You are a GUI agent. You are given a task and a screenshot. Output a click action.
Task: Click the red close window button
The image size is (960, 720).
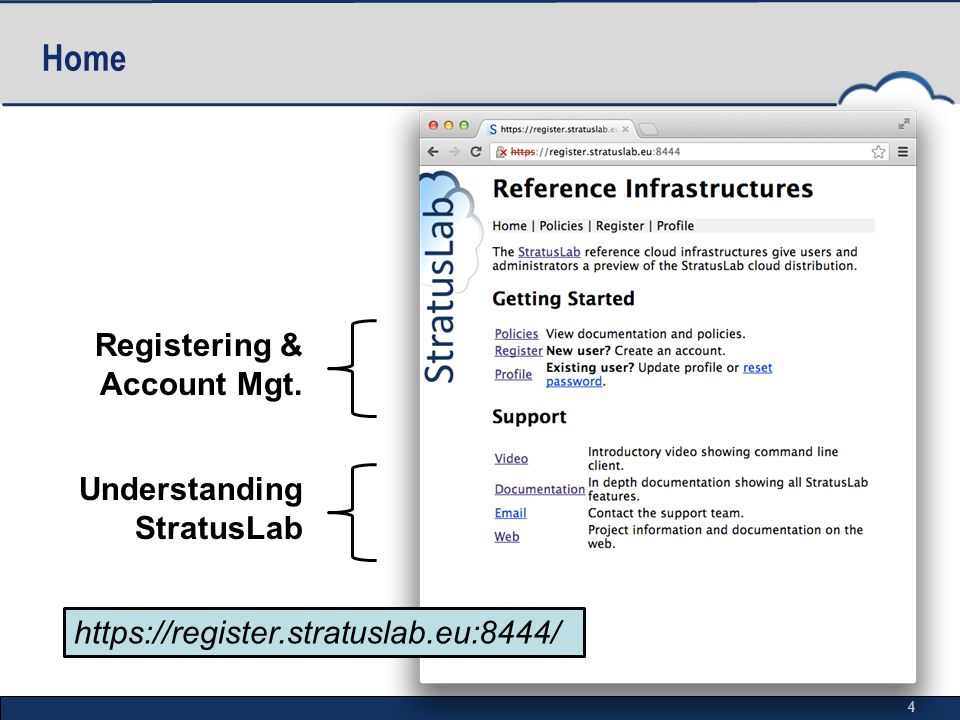(433, 125)
